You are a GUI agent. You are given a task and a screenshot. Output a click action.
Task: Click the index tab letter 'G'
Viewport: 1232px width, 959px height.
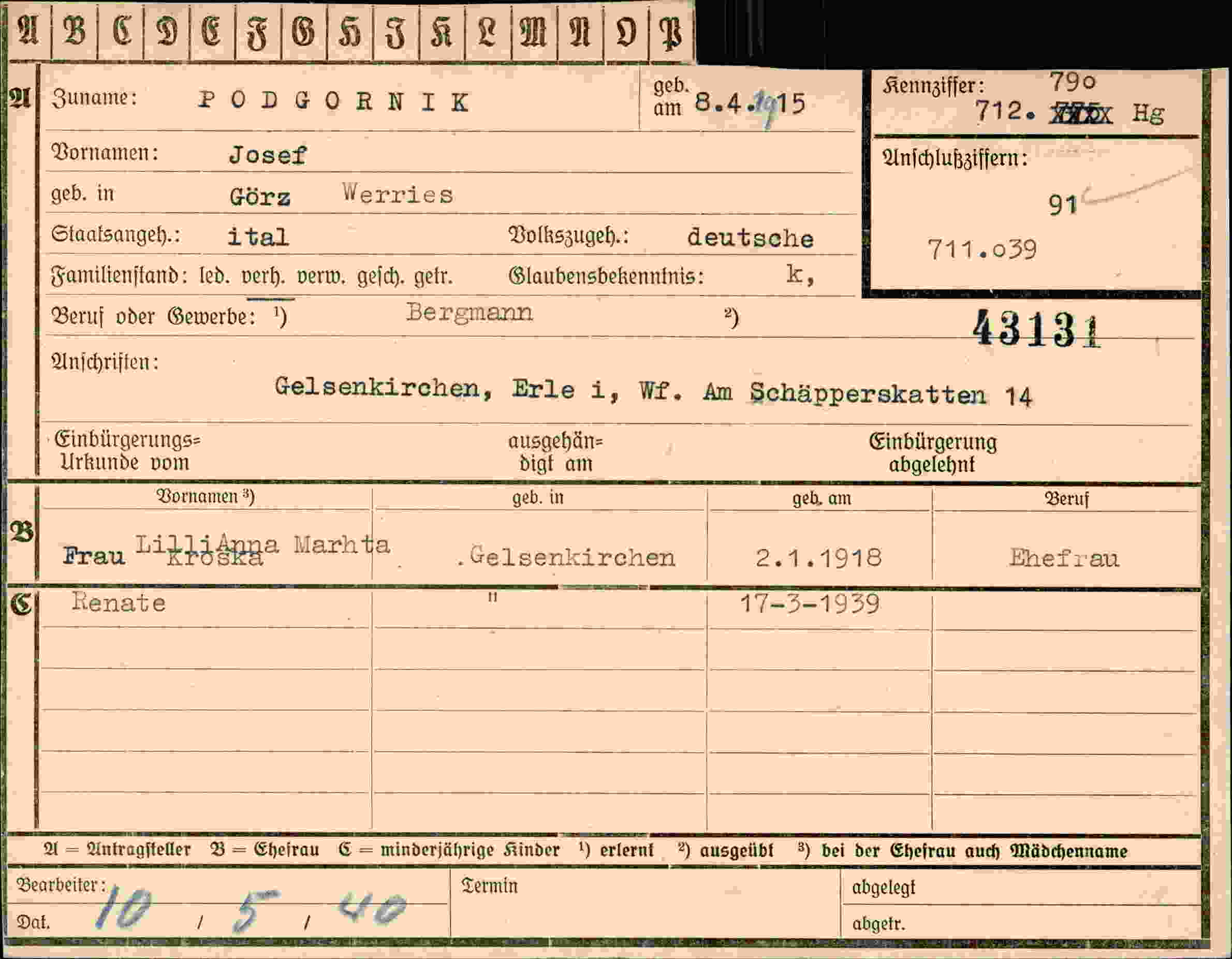[303, 31]
